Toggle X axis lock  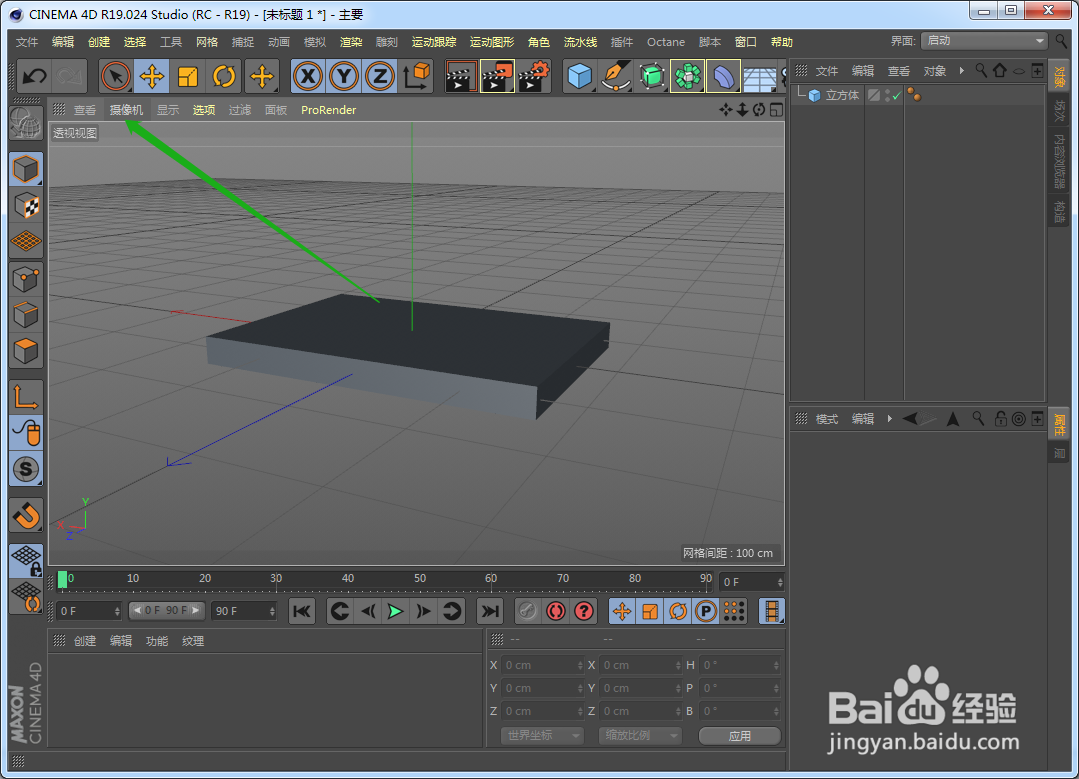pyautogui.click(x=308, y=76)
